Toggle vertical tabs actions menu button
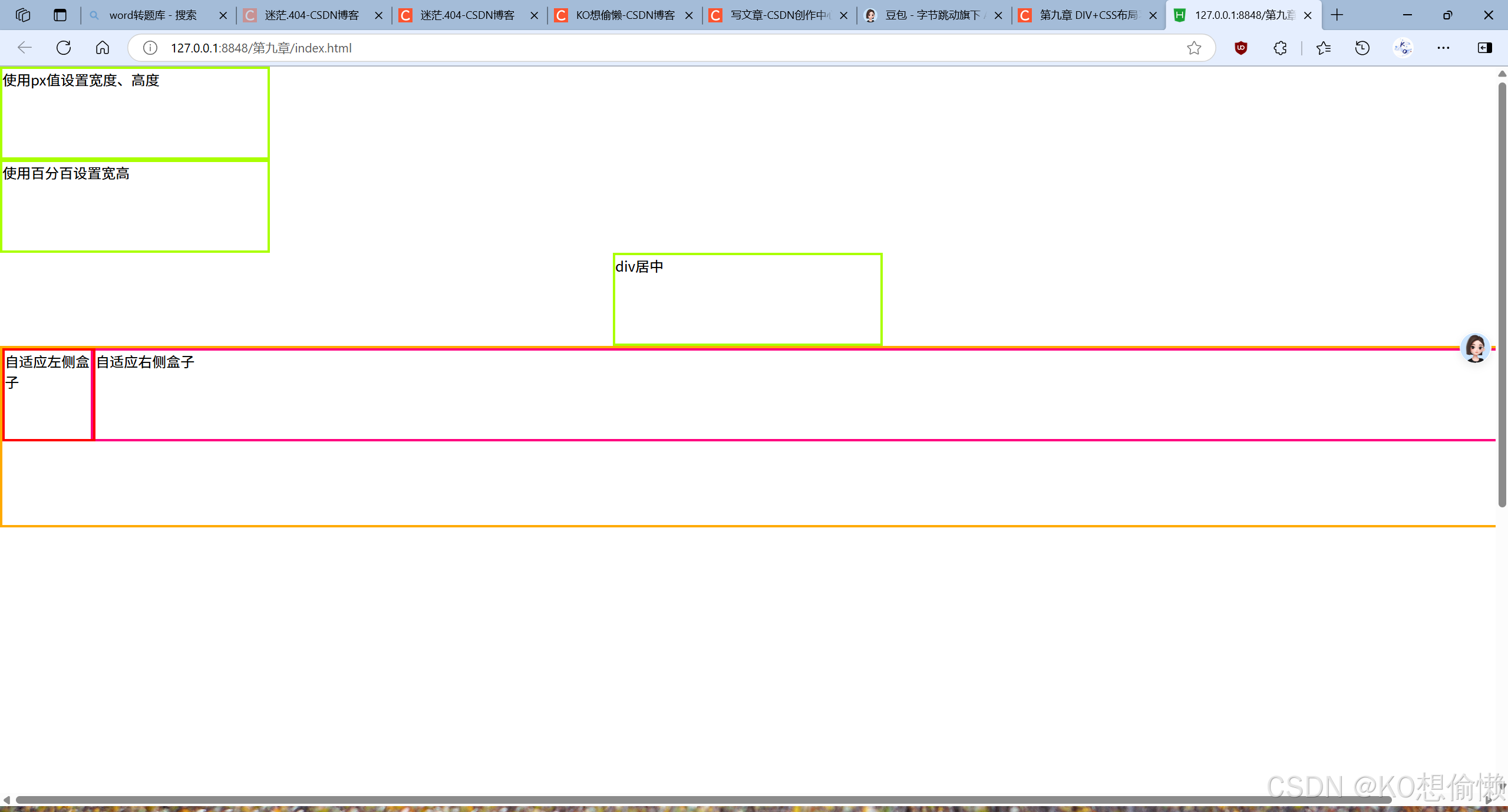Image resolution: width=1508 pixels, height=812 pixels. [x=60, y=15]
